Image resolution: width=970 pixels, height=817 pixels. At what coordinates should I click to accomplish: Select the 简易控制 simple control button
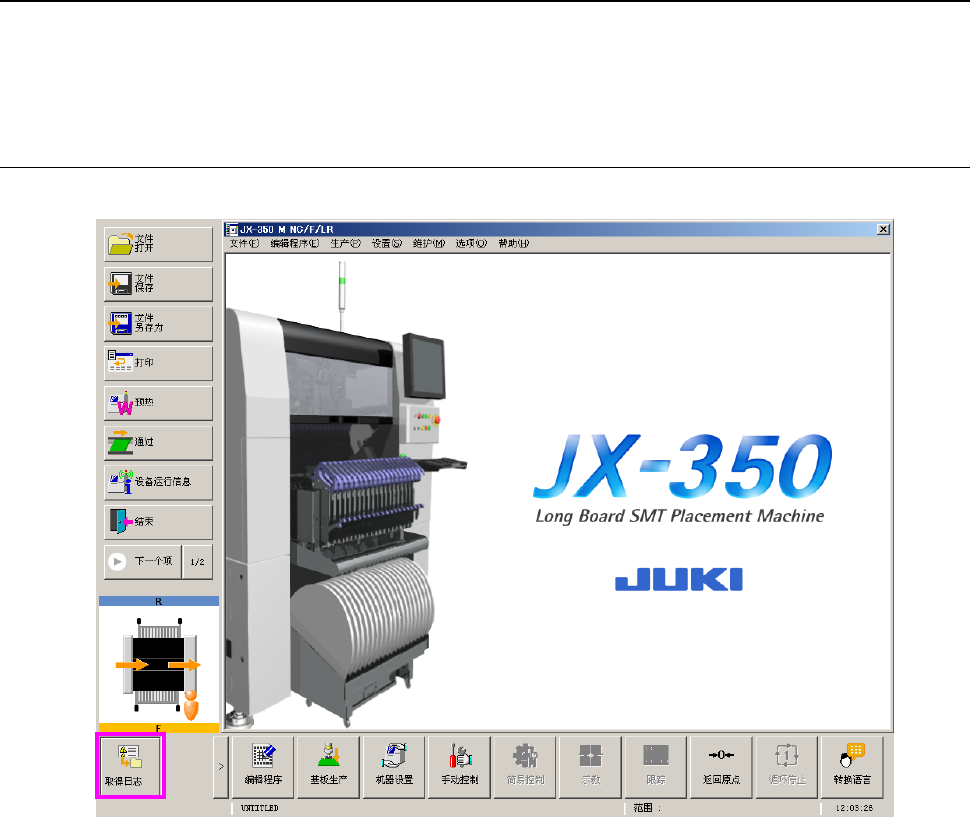point(525,767)
